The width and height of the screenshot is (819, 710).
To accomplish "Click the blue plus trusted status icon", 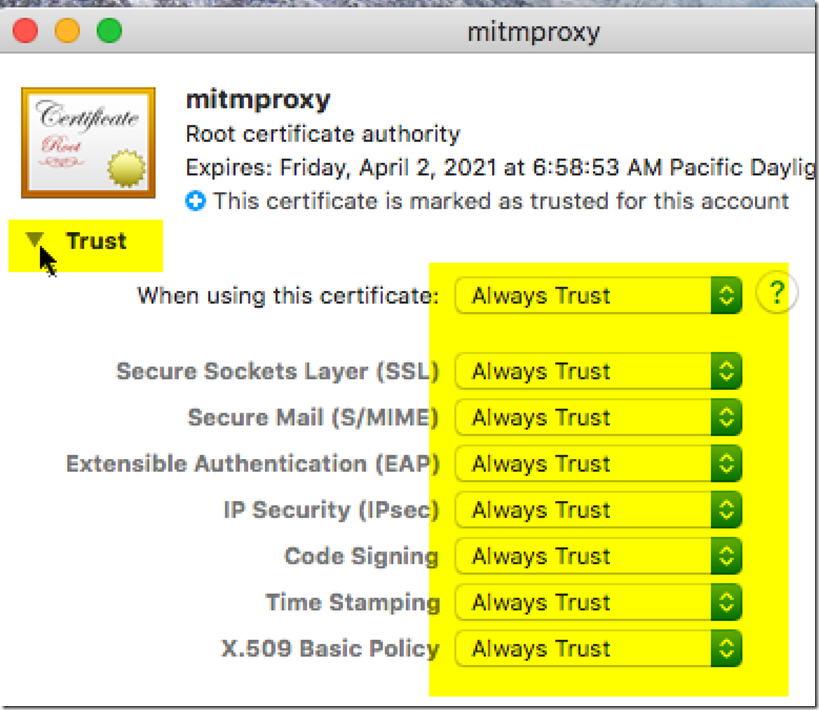I will pyautogui.click(x=196, y=201).
